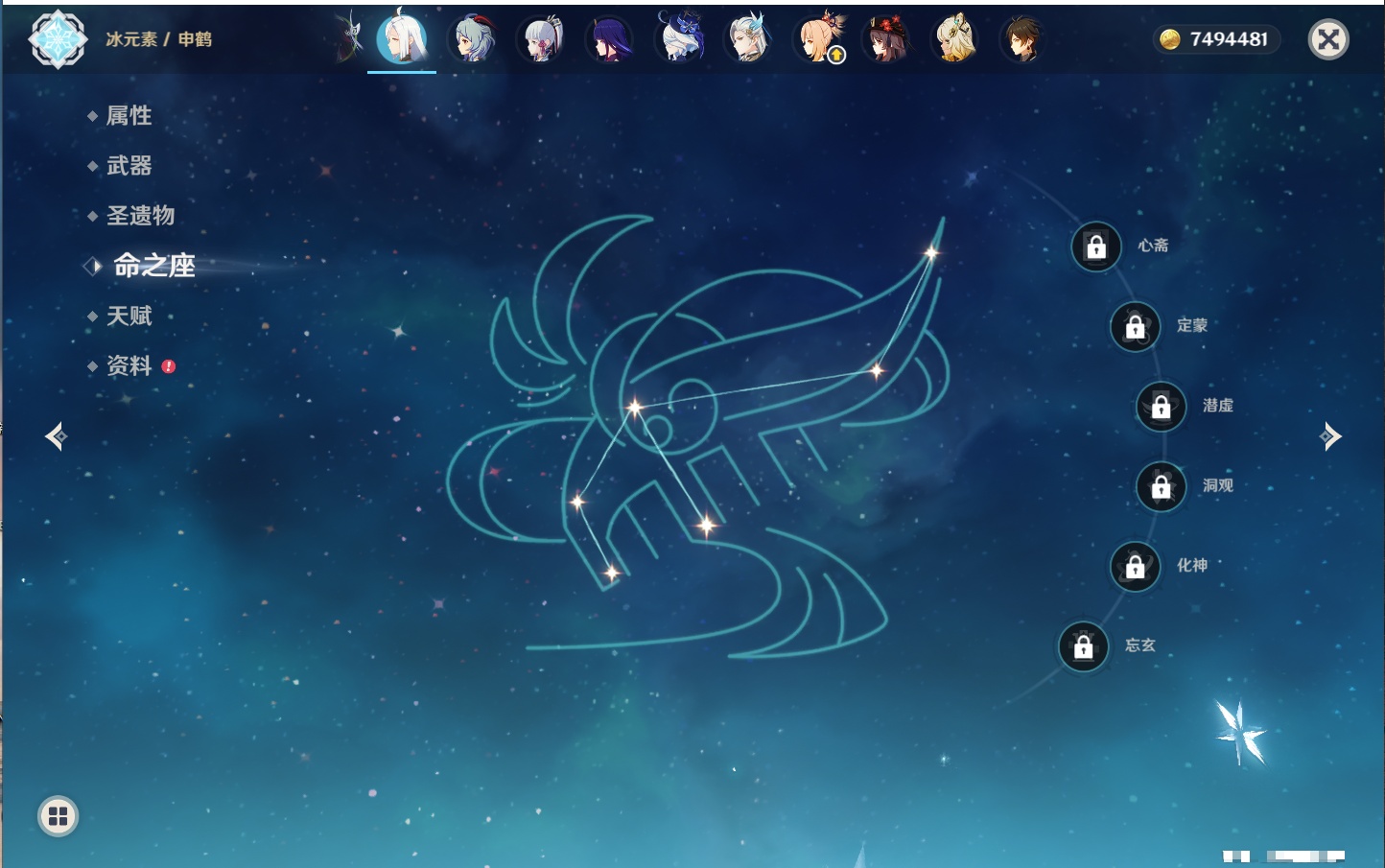Switch to Neuvillette's avatar
This screenshot has width=1385, height=868.
pyautogui.click(x=749, y=38)
